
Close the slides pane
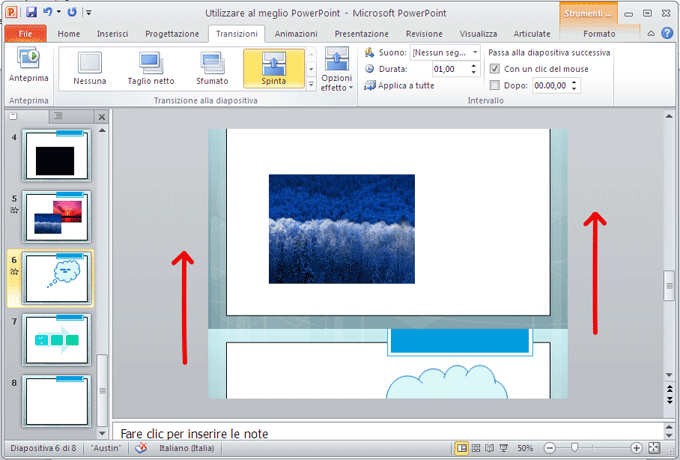[101, 117]
